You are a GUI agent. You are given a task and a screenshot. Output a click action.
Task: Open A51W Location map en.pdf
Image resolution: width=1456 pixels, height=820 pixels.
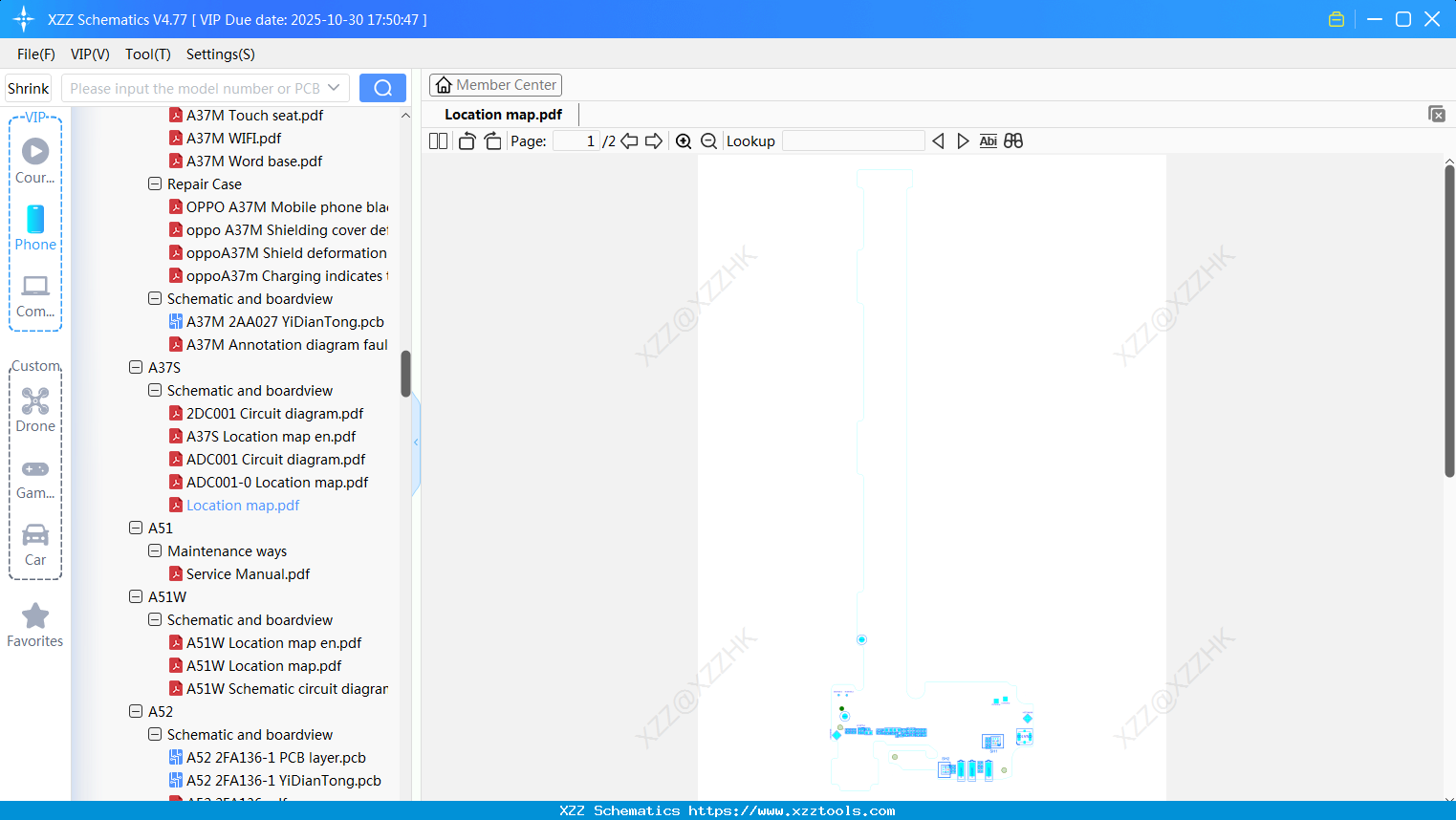point(274,642)
